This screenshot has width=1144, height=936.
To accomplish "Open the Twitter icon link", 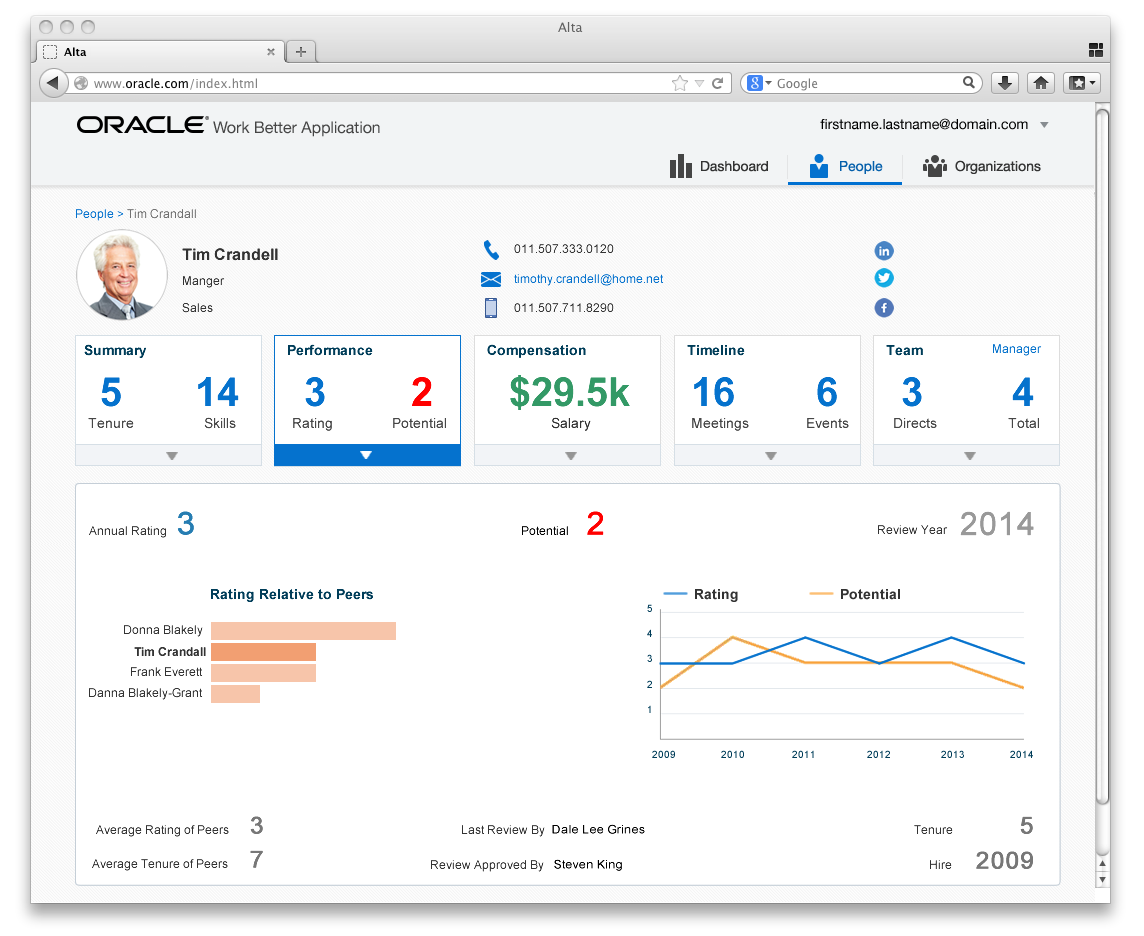I will (x=884, y=278).
